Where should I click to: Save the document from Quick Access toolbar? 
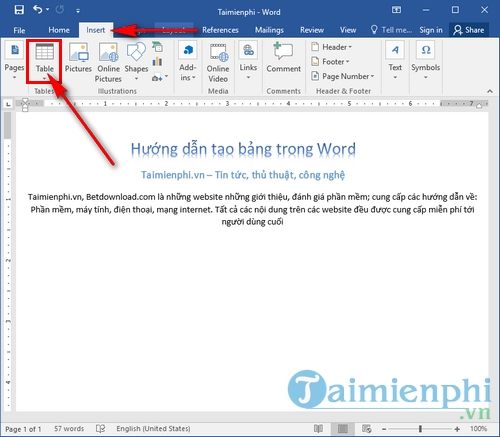coord(19,10)
